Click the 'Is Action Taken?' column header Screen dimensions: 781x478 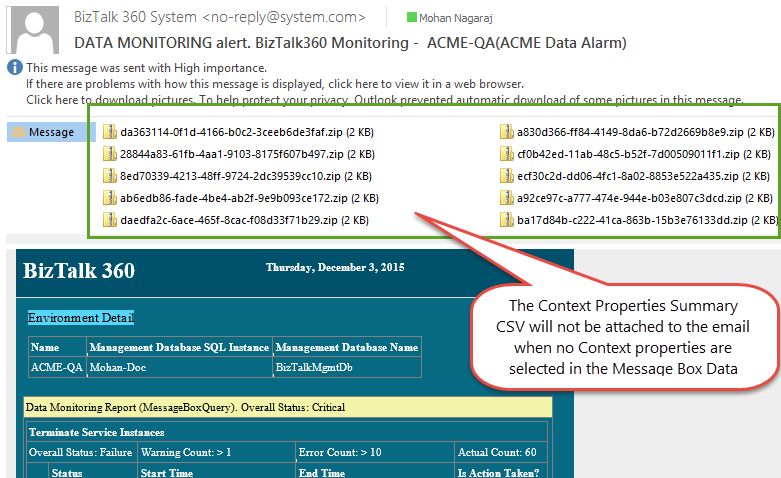(501, 472)
